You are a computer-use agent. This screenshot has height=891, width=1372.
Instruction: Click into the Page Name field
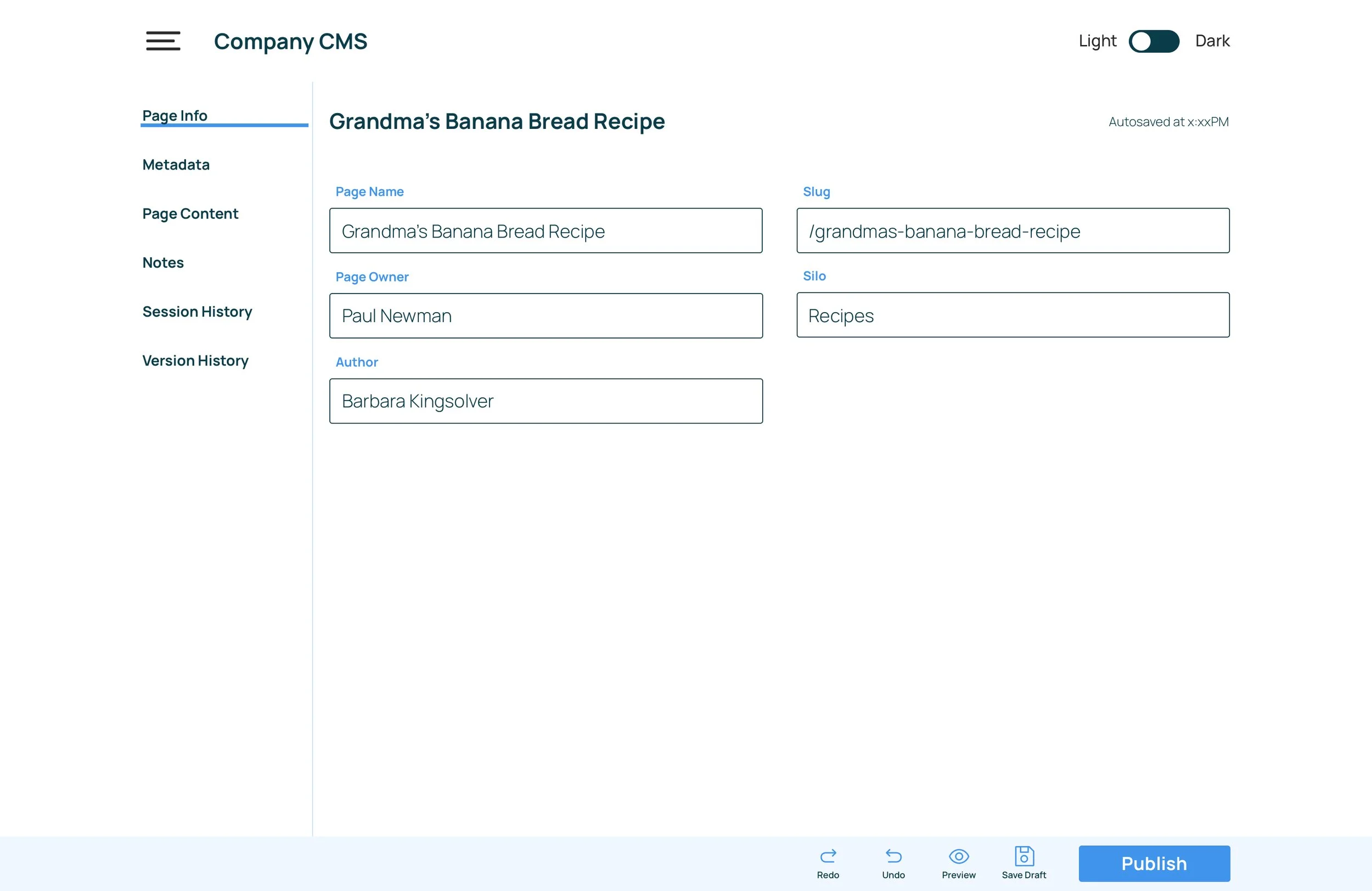[x=546, y=230]
